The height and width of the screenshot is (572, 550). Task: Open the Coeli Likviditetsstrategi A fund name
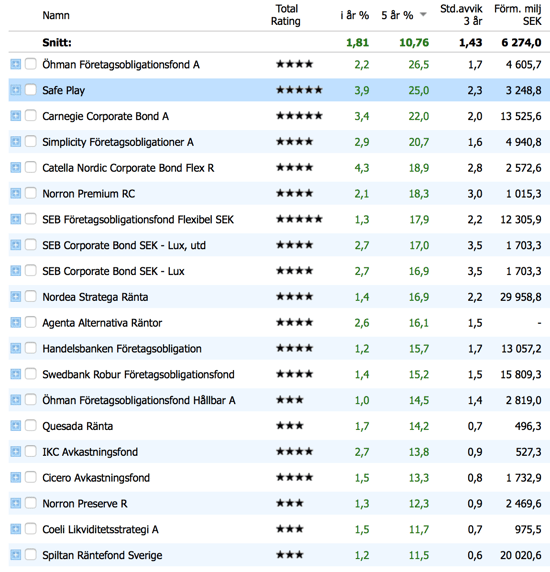point(100,529)
